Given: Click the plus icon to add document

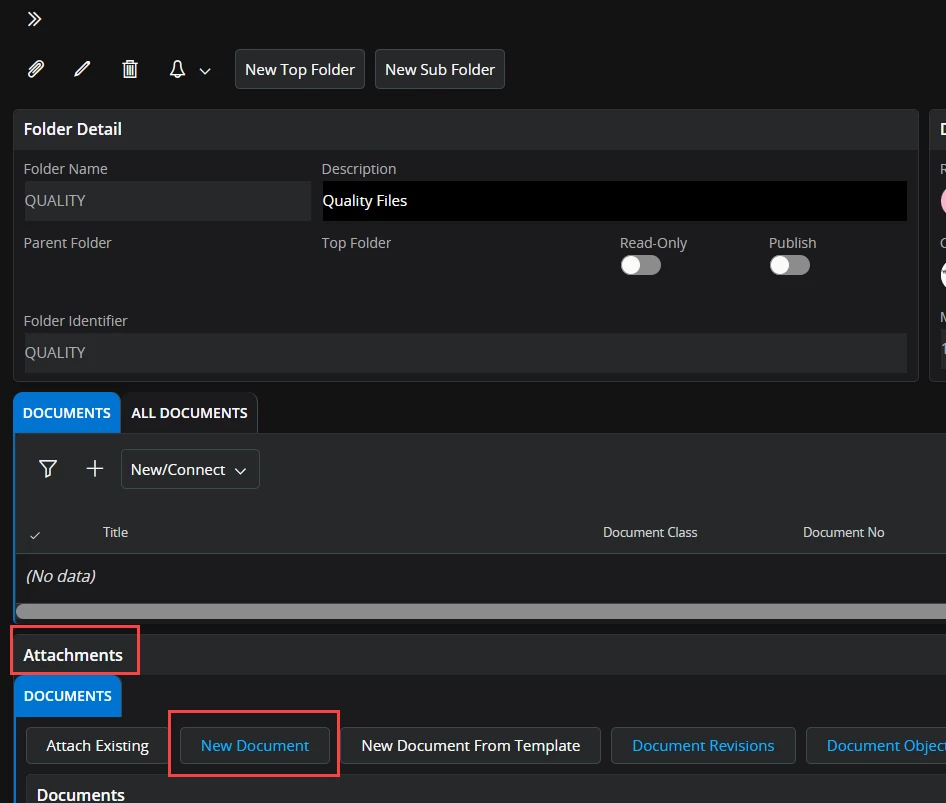Looking at the screenshot, I should tap(95, 469).
